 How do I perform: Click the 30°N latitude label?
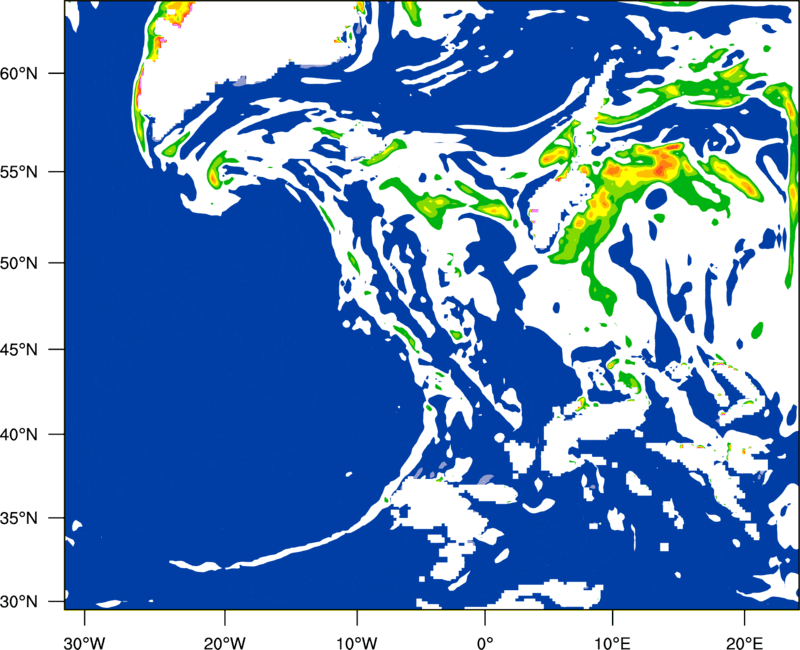click(19, 602)
